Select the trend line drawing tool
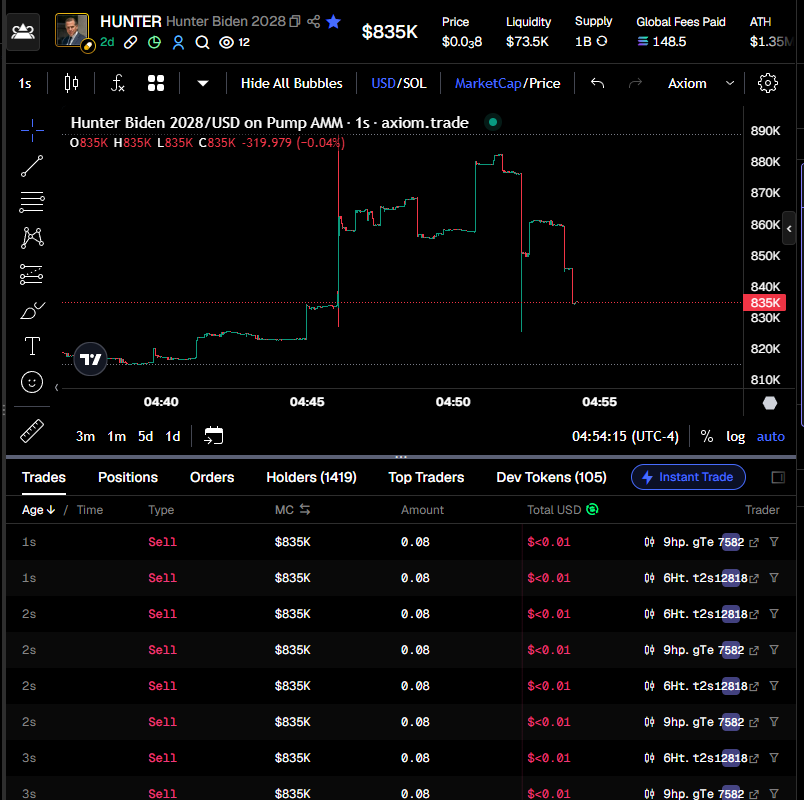This screenshot has height=800, width=804. 32,166
